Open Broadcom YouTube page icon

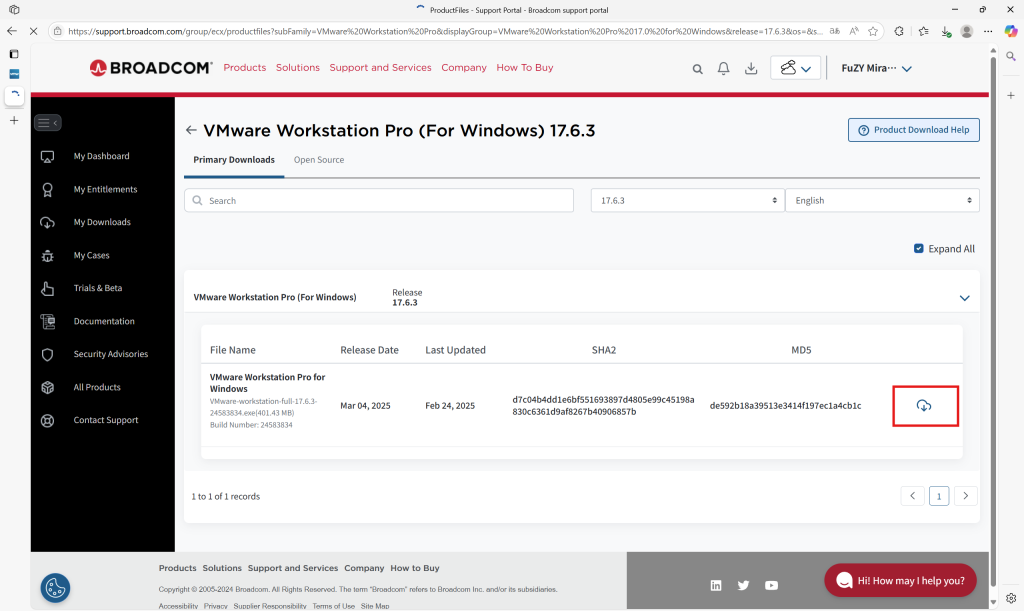771,585
